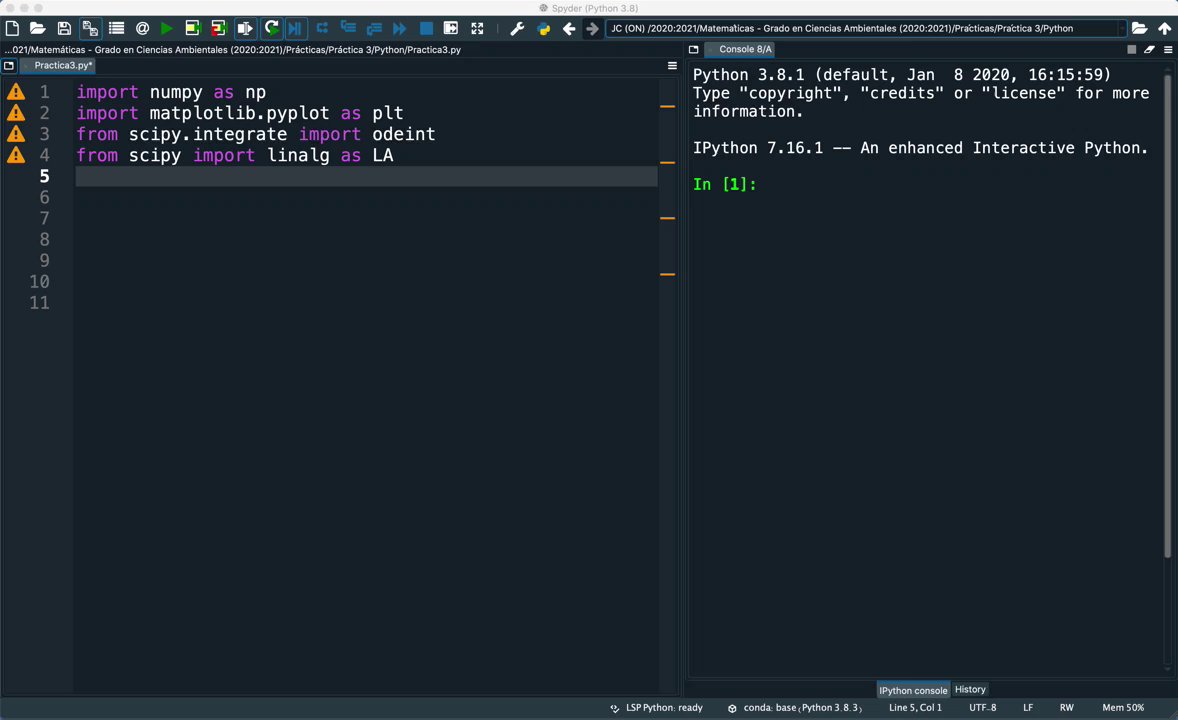The image size is (1178, 720).
Task: Click Line 5, Col 1 status entry
Action: [x=915, y=708]
